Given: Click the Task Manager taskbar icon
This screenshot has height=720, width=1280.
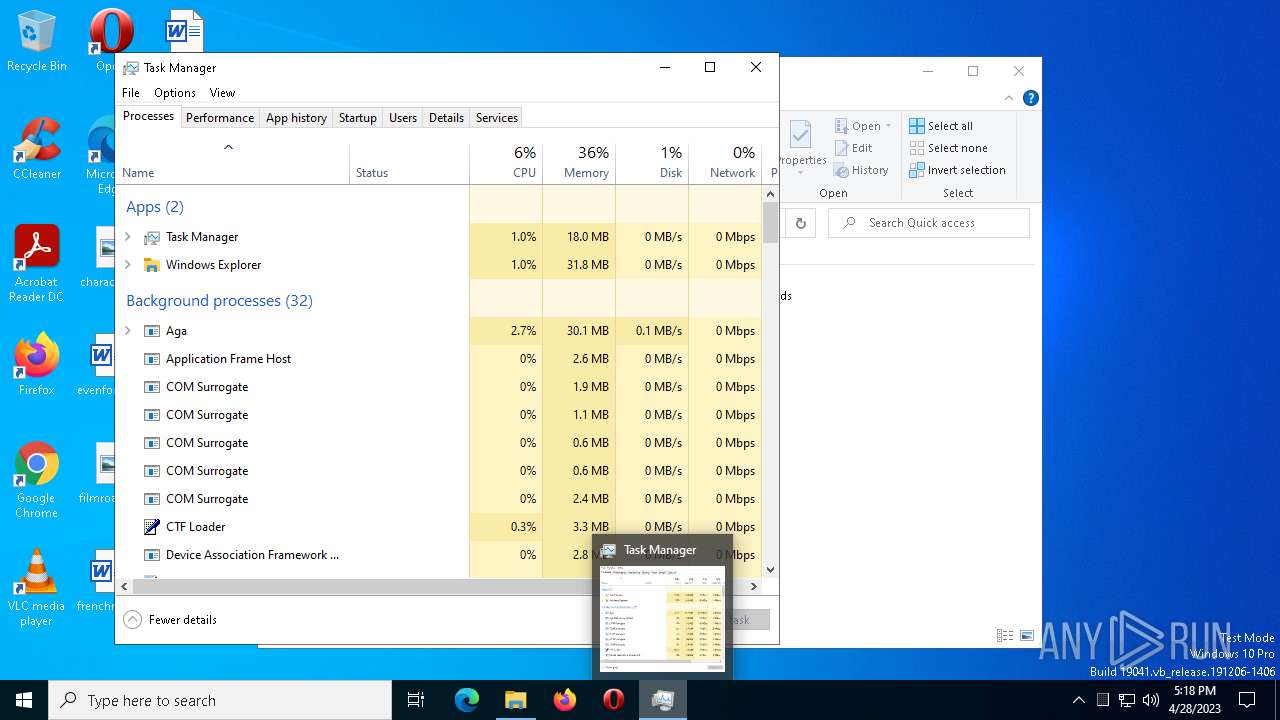Looking at the screenshot, I should [662, 700].
